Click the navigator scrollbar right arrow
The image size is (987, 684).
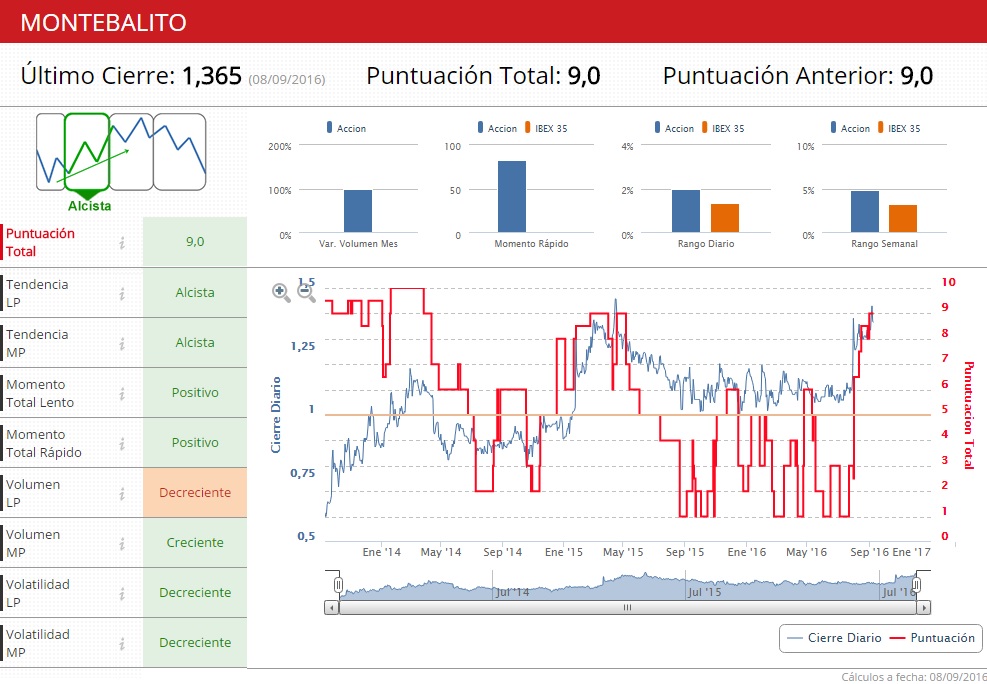923,608
